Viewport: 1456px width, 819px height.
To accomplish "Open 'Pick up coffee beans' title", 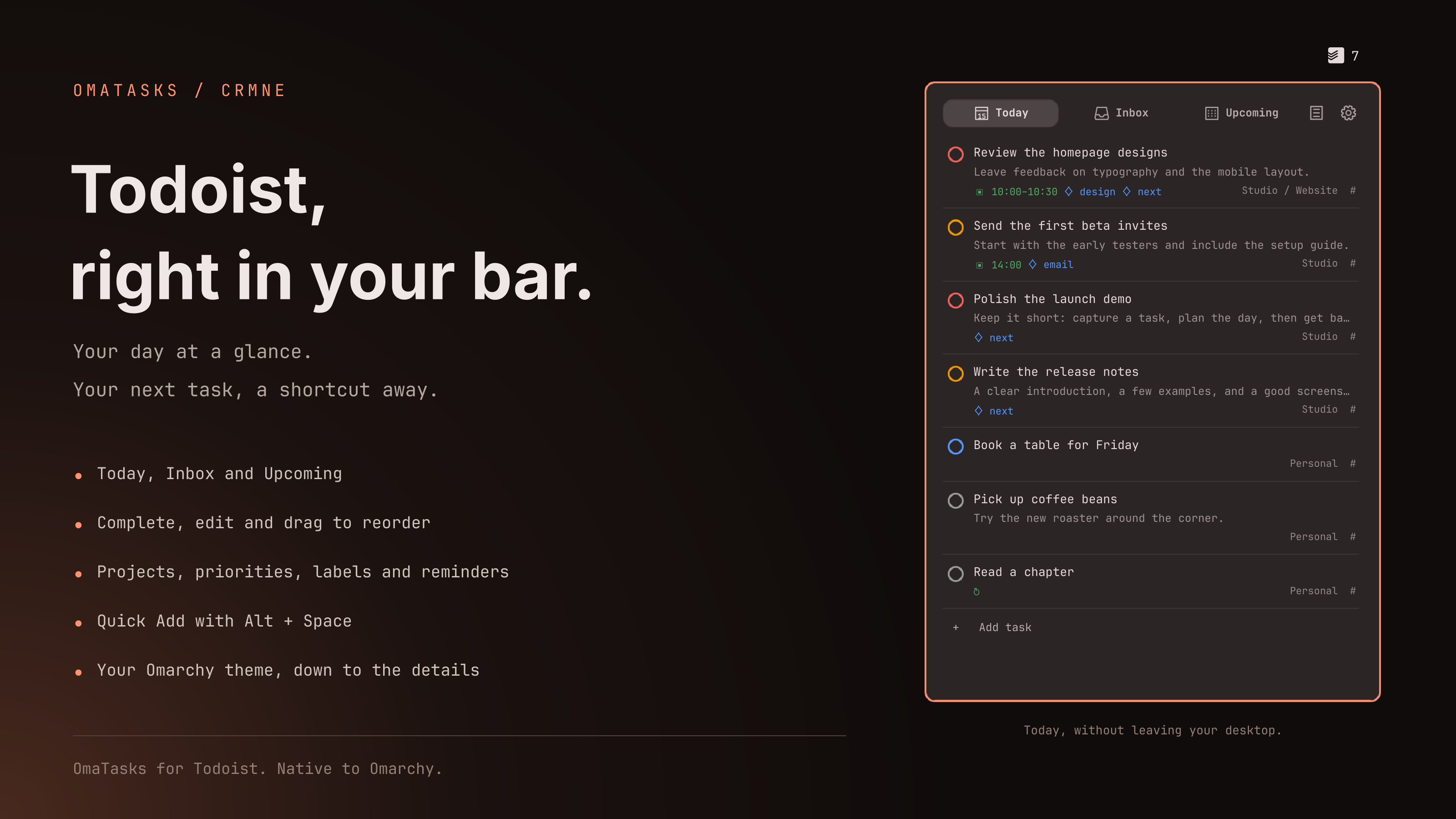I will point(1045,499).
